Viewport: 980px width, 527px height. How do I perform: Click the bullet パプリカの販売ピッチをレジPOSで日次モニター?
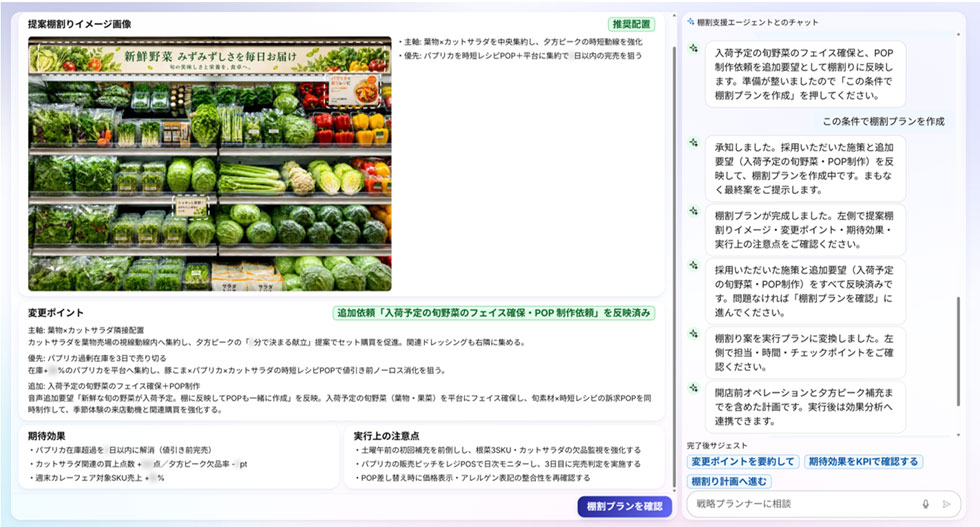499,464
